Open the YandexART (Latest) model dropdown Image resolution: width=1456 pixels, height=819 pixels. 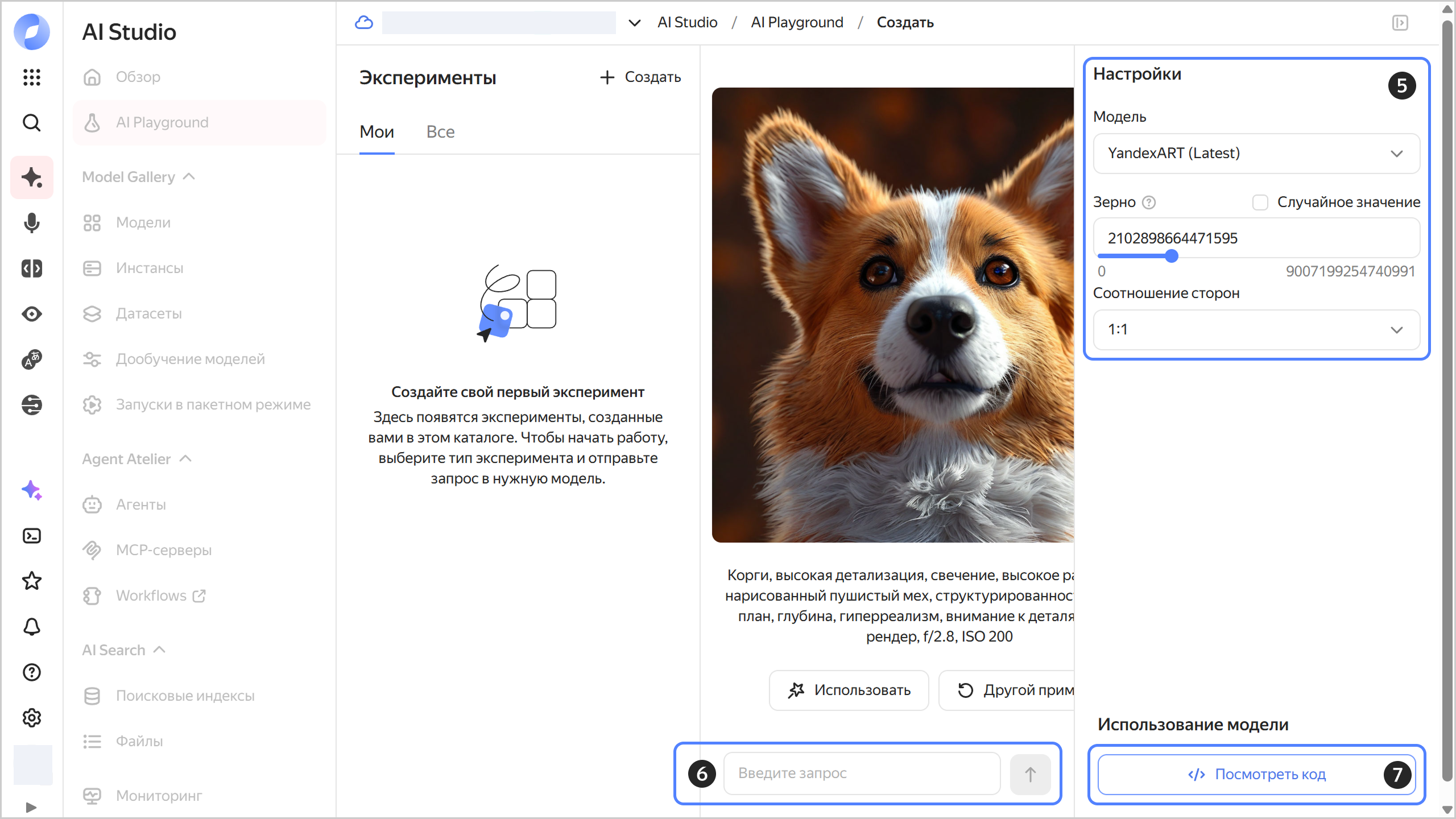[x=1256, y=154]
